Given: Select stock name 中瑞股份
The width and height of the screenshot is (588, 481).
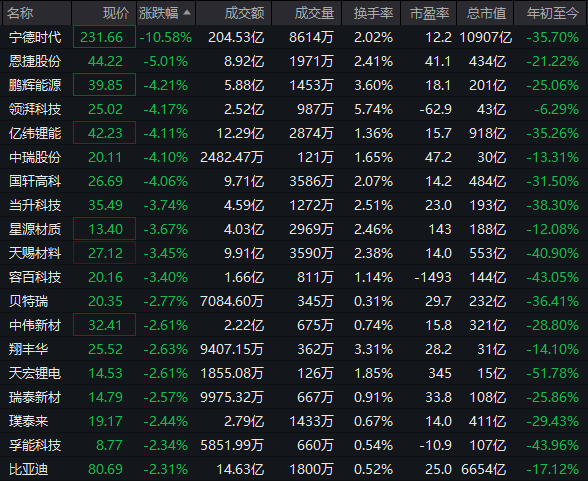Looking at the screenshot, I should (35, 157).
